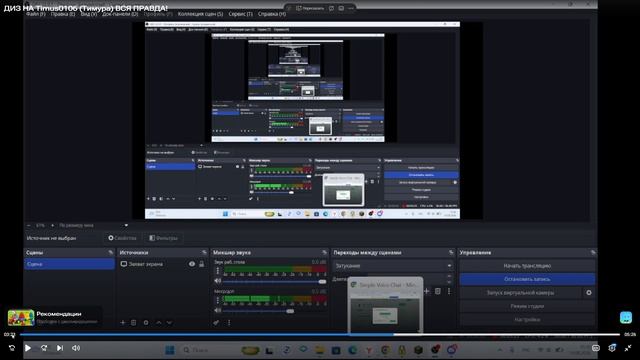Click the replay/loop icon in player controls

[x=11, y=348]
